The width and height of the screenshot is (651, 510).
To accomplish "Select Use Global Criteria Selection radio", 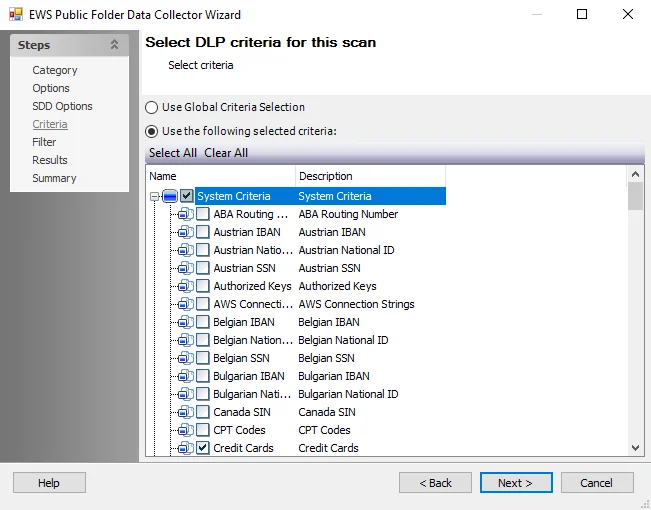I will coord(152,108).
